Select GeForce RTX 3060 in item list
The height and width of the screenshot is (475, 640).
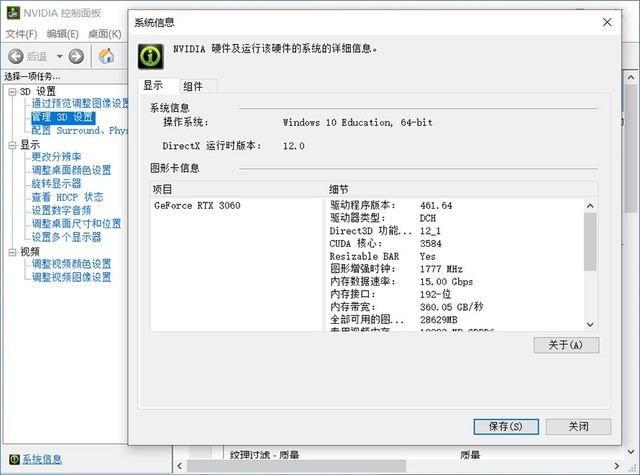click(x=197, y=206)
